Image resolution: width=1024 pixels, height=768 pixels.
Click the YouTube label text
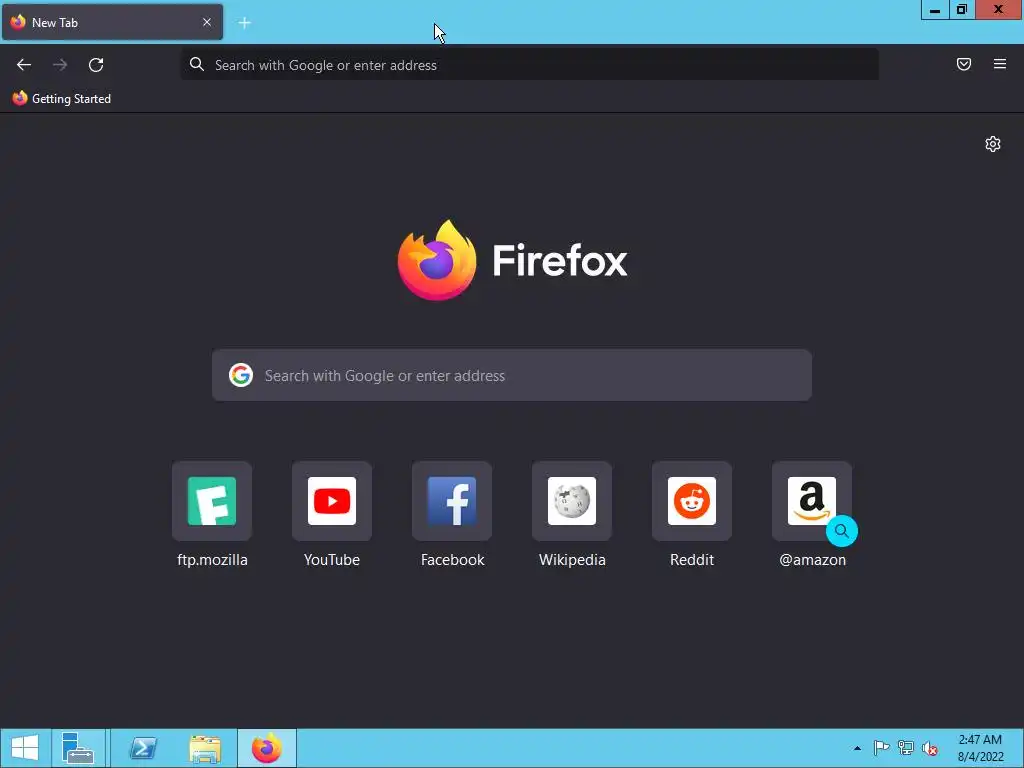click(x=332, y=560)
